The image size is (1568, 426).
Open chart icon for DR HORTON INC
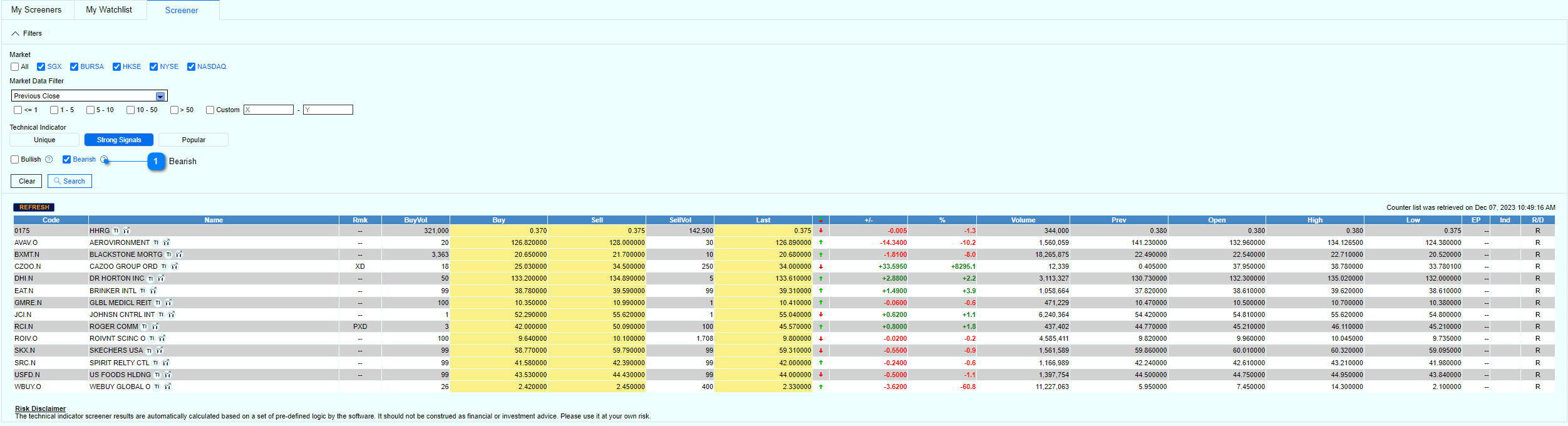[x=161, y=278]
